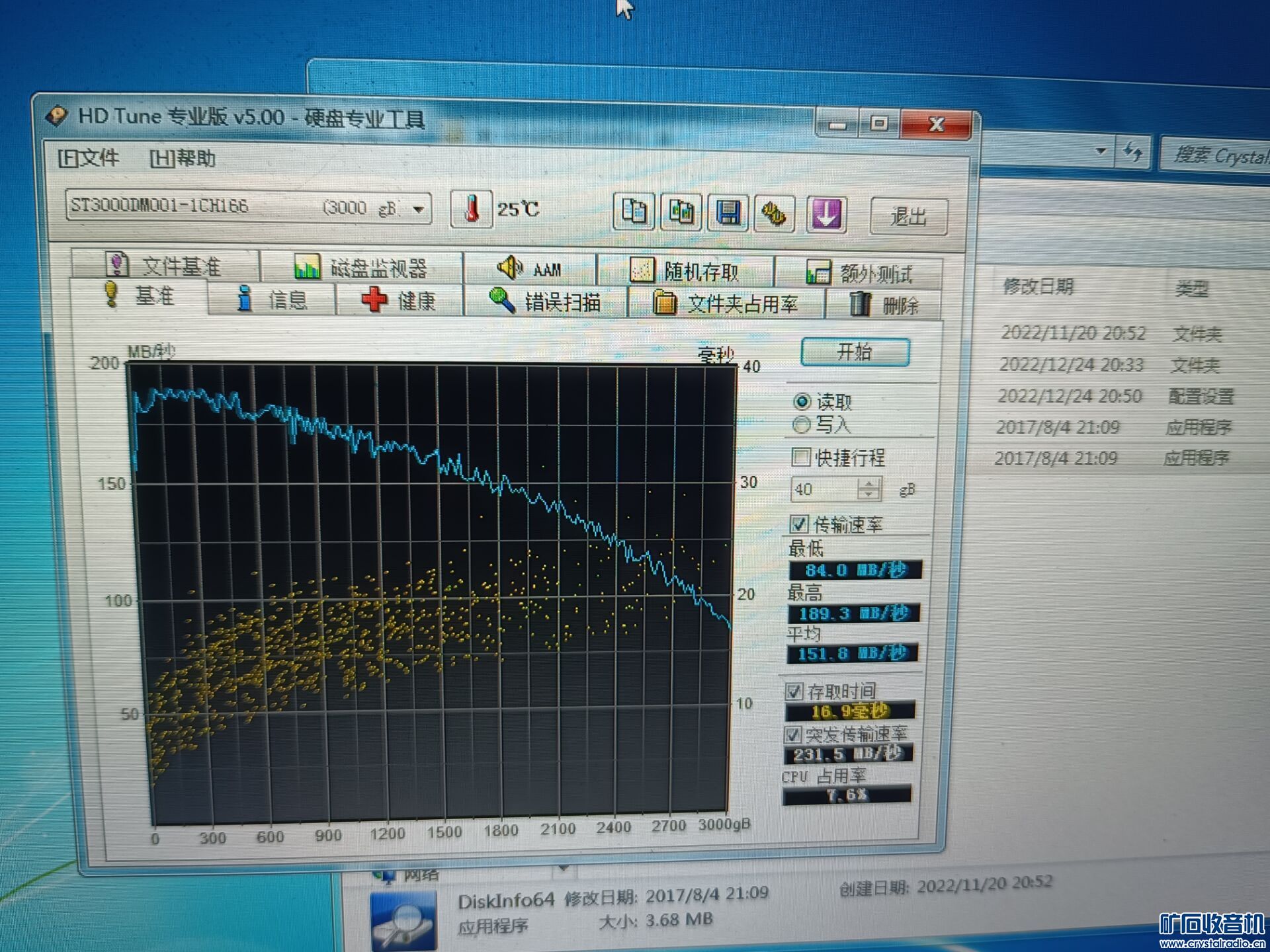
Task: Click the access time value 16.9毫秒
Action: click(x=850, y=711)
